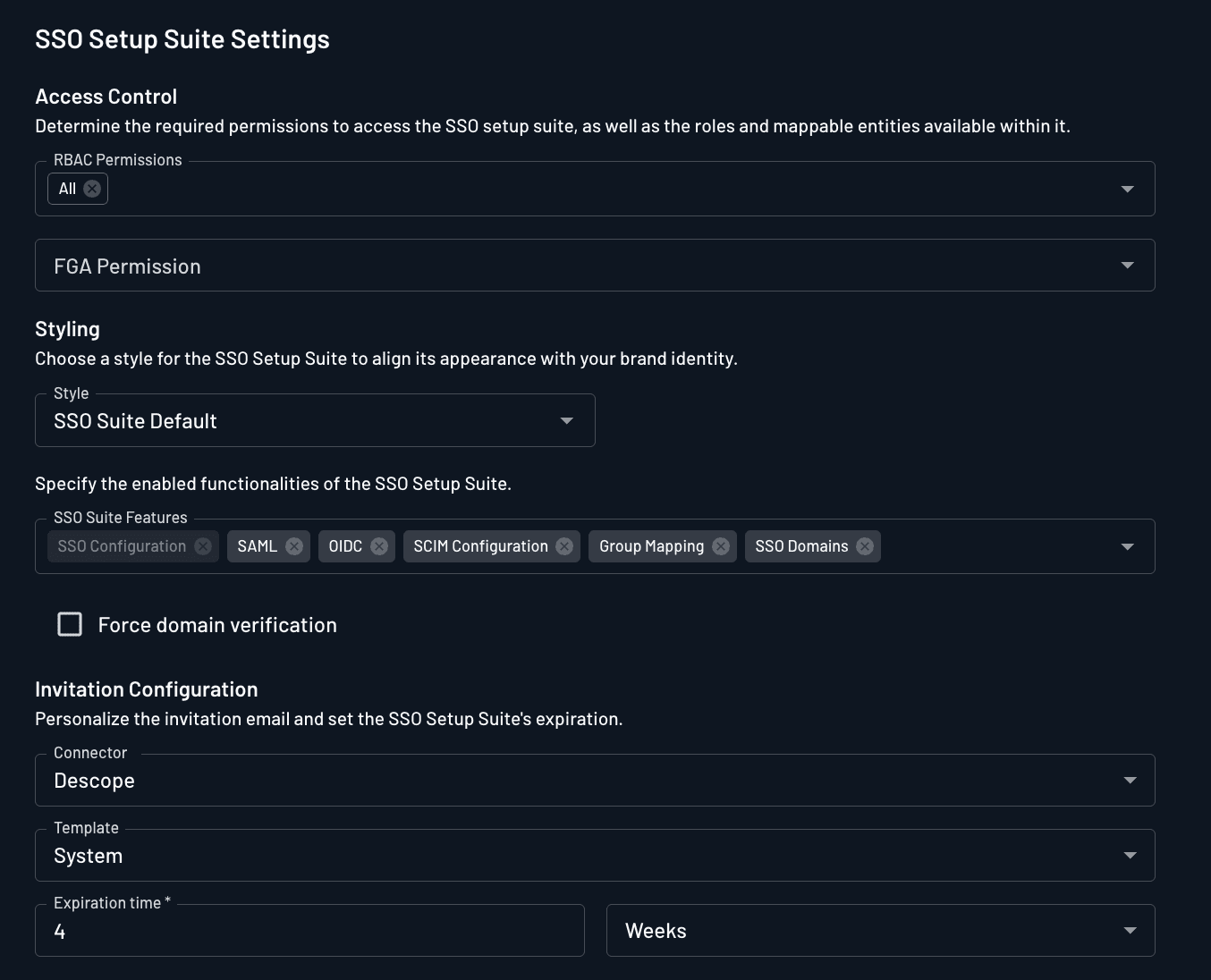The width and height of the screenshot is (1211, 980).
Task: Click inside the FGA Permission field
Action: coord(537,265)
